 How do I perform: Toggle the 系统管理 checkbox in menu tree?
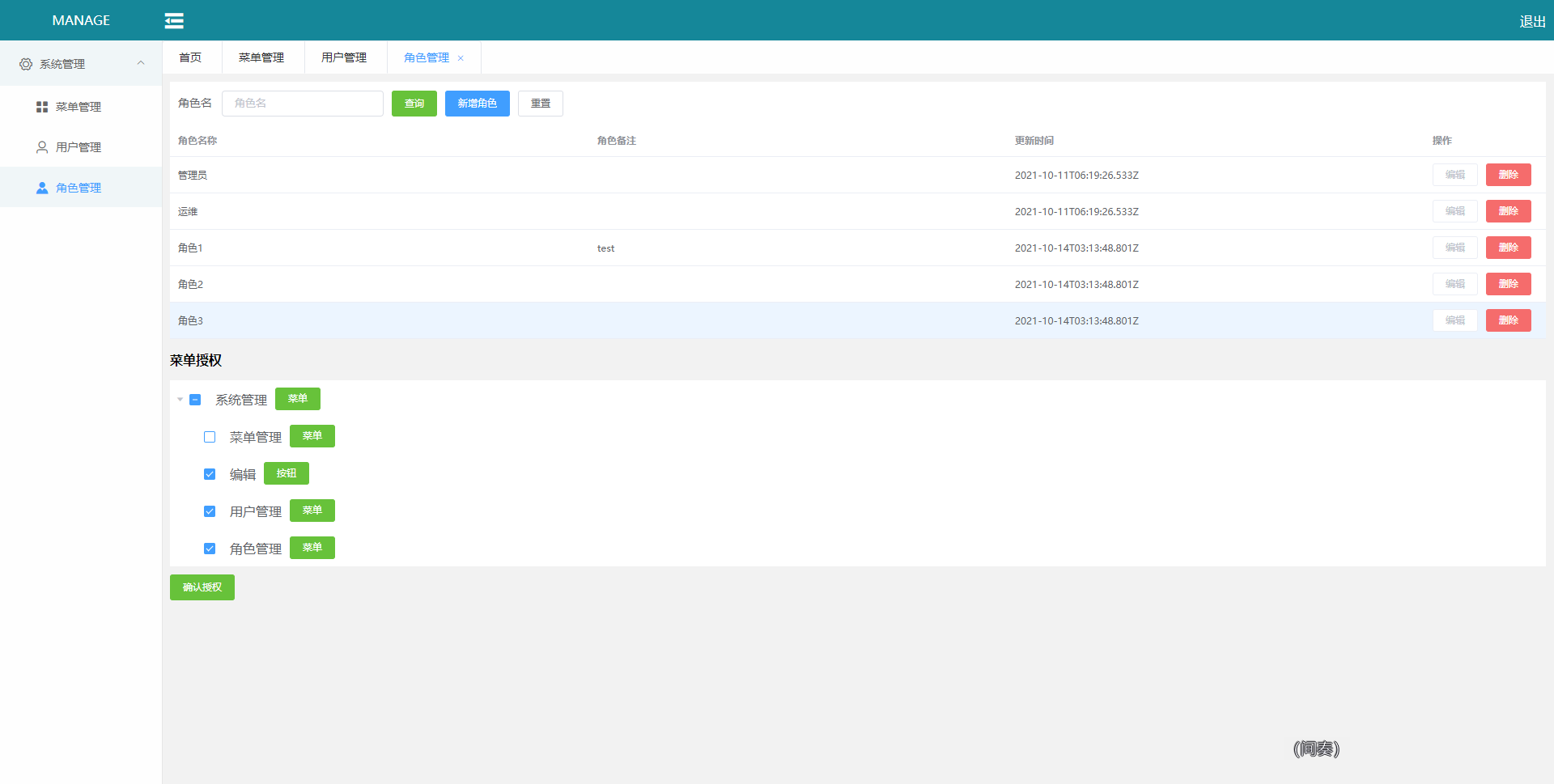(195, 400)
